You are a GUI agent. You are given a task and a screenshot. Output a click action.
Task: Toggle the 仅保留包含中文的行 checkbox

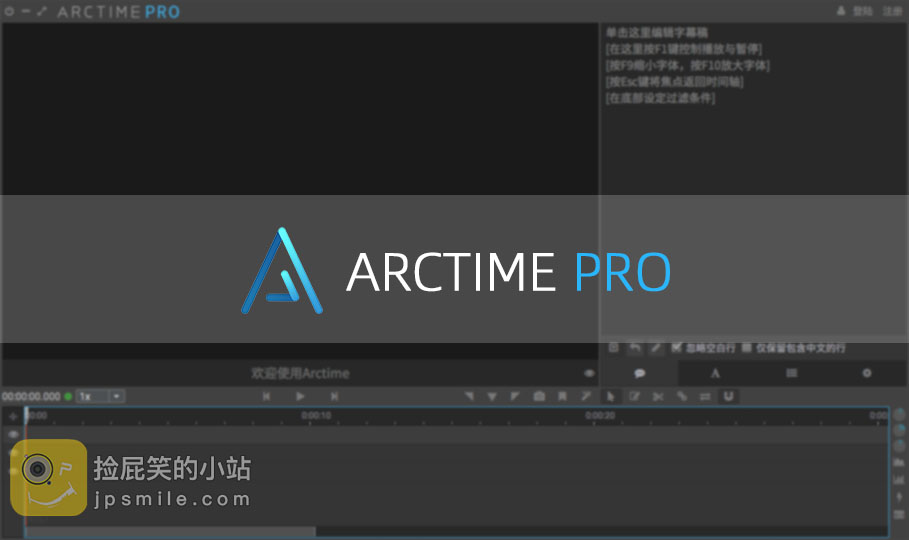tap(746, 348)
